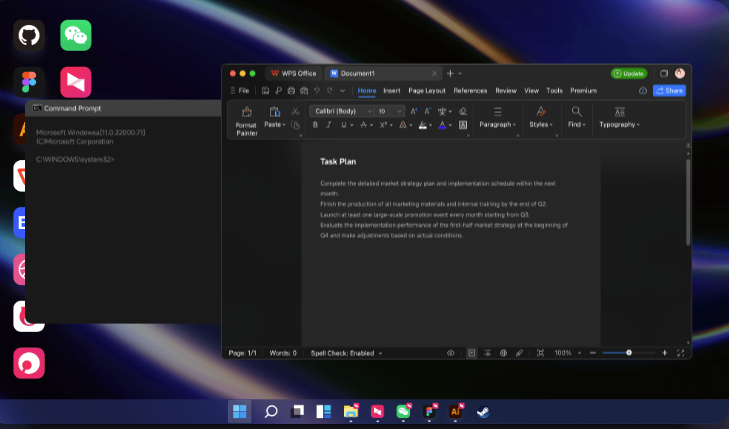Increase font size with A+ icon

pyautogui.click(x=413, y=111)
